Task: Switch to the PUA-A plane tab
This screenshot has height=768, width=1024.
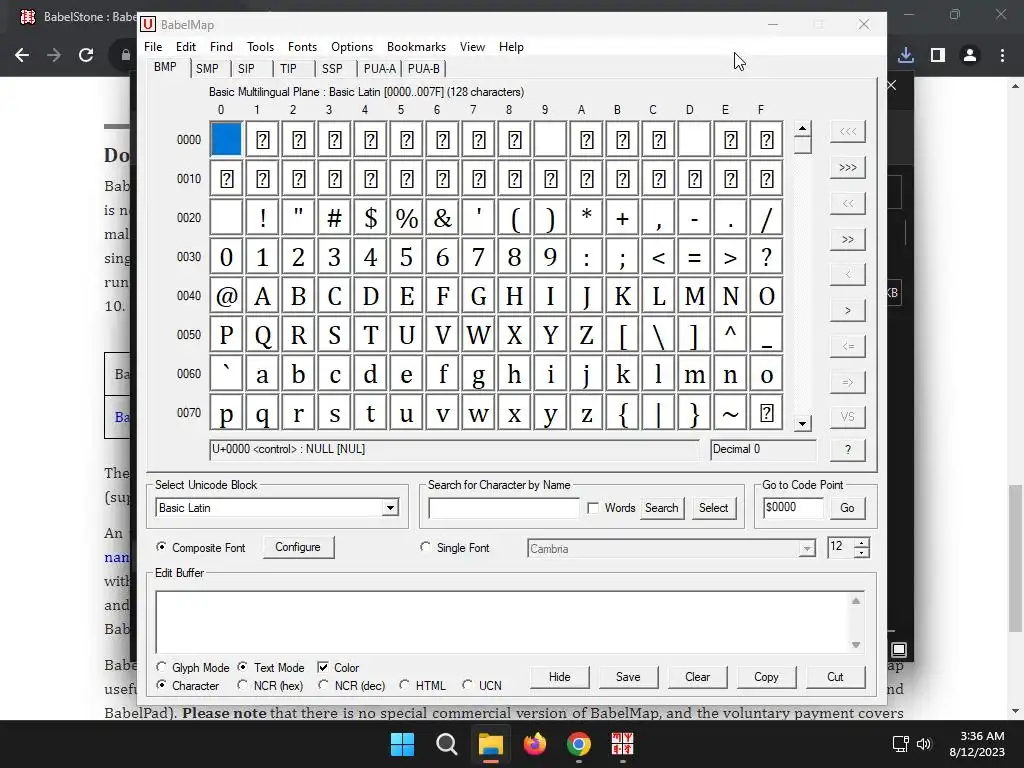Action: click(379, 69)
